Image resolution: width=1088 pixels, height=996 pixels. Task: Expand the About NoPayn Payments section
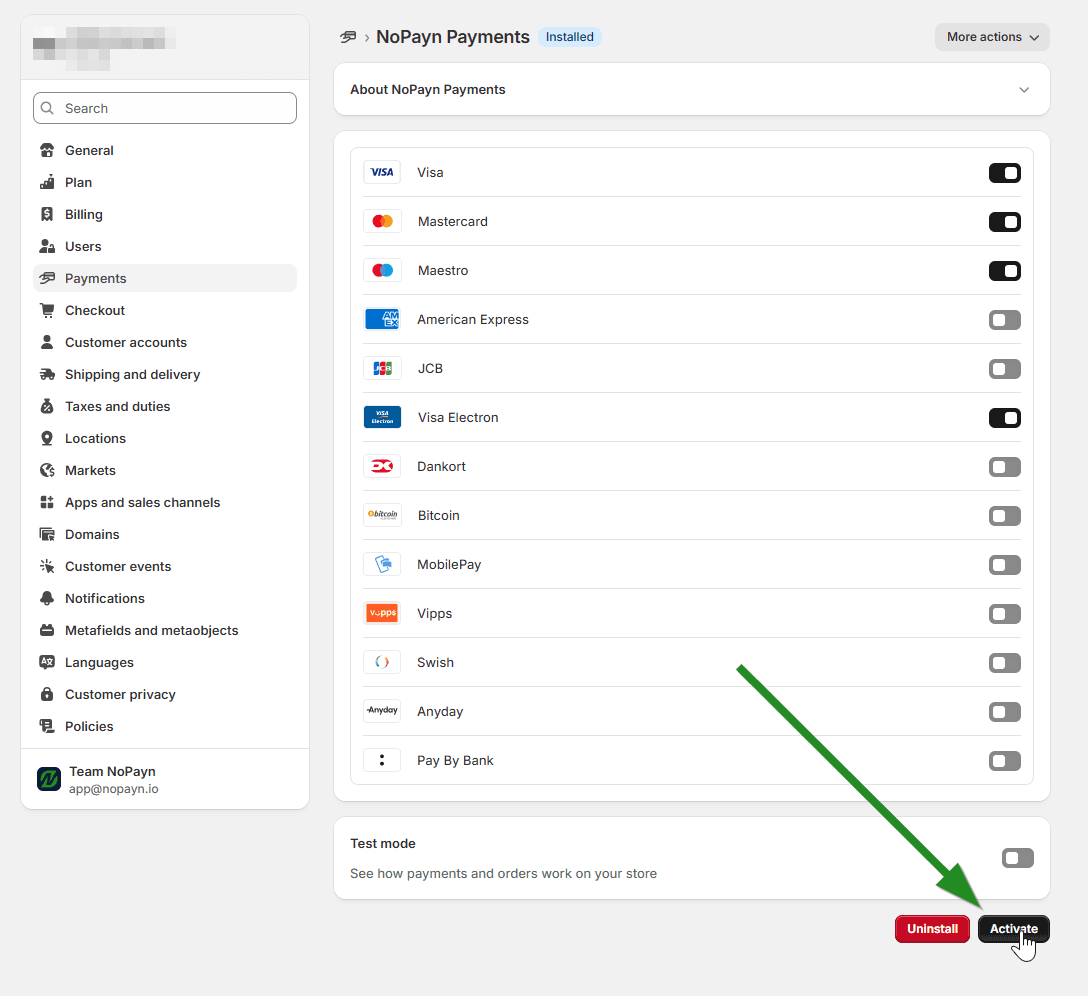pos(1024,89)
